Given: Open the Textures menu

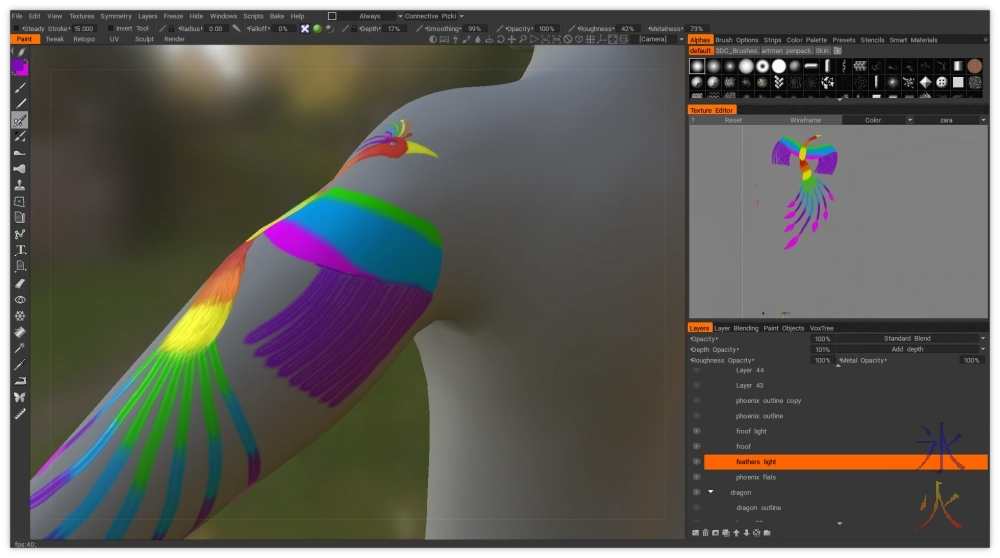Looking at the screenshot, I should click(82, 16).
